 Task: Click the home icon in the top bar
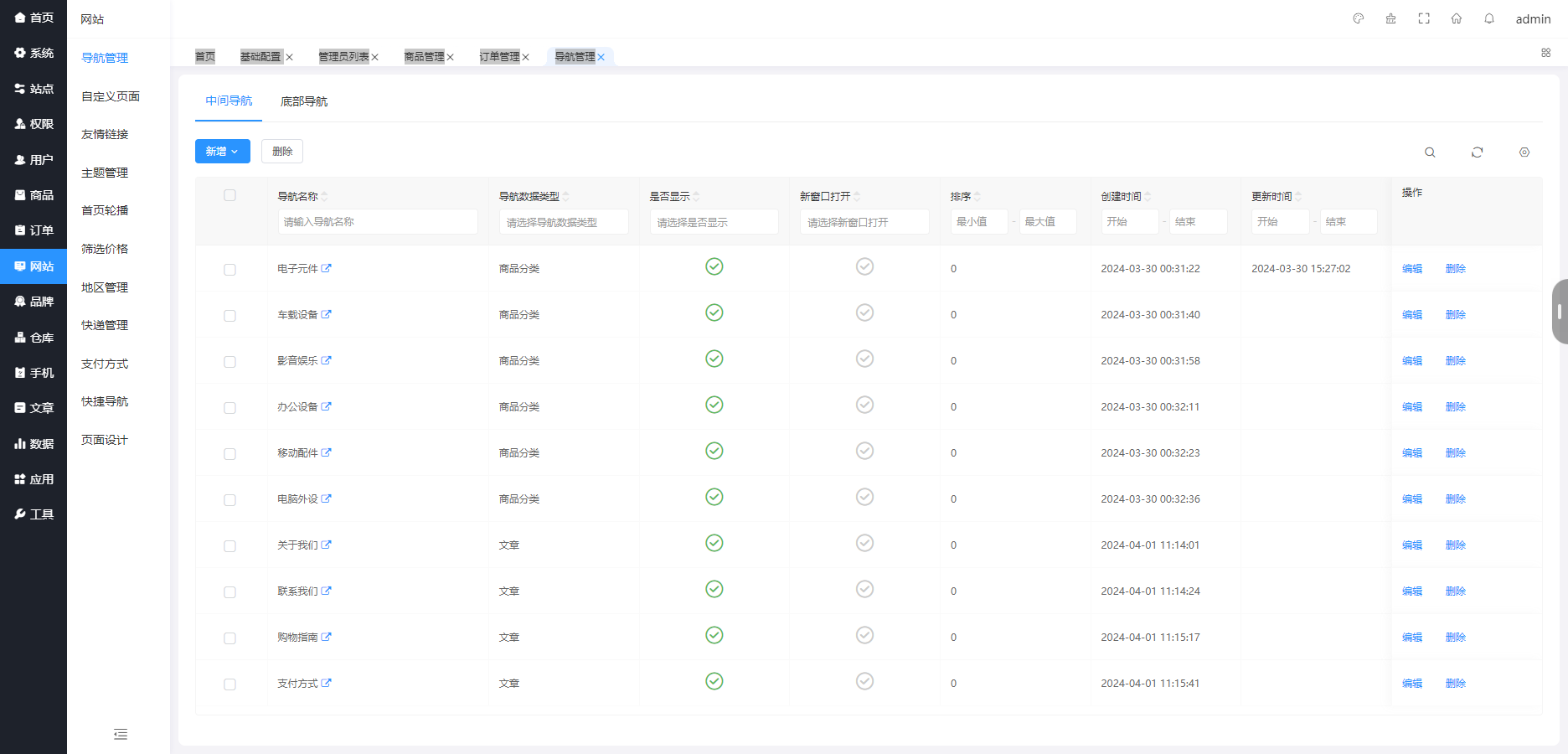coord(1456,18)
